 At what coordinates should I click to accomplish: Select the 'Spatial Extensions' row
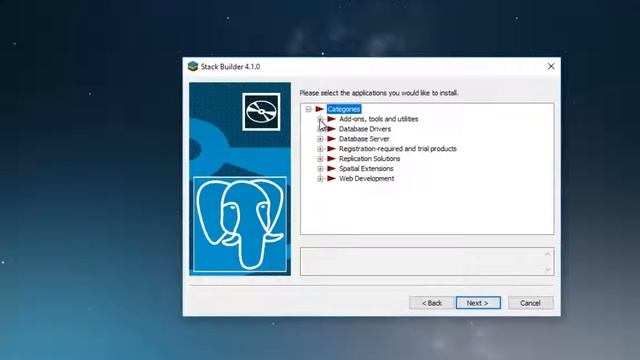point(366,169)
